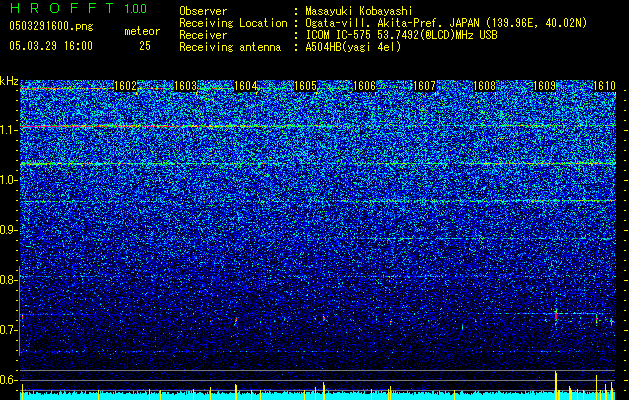Select the ICOM IC-575 53.7492 MHz USB text
The width and height of the screenshot is (629, 400).
tap(401, 35)
